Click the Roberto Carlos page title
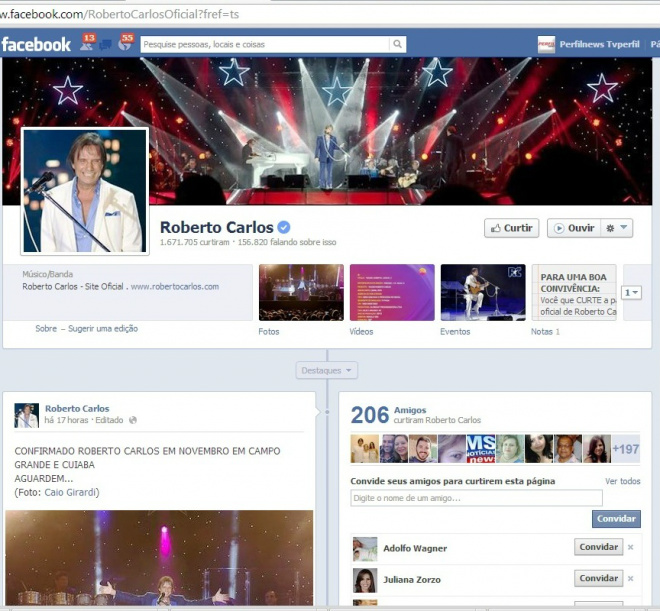 (x=217, y=227)
